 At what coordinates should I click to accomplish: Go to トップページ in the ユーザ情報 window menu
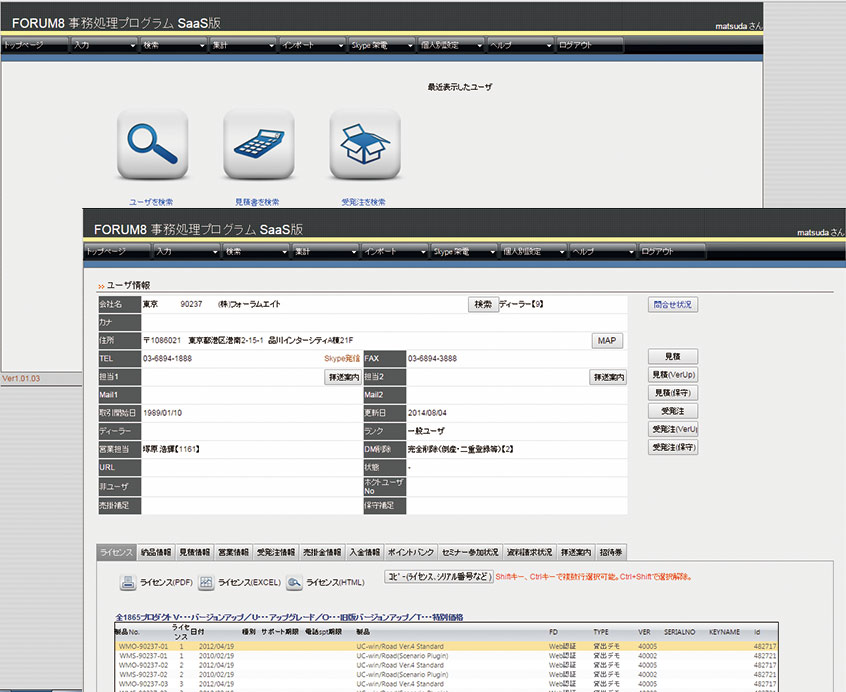[117, 251]
